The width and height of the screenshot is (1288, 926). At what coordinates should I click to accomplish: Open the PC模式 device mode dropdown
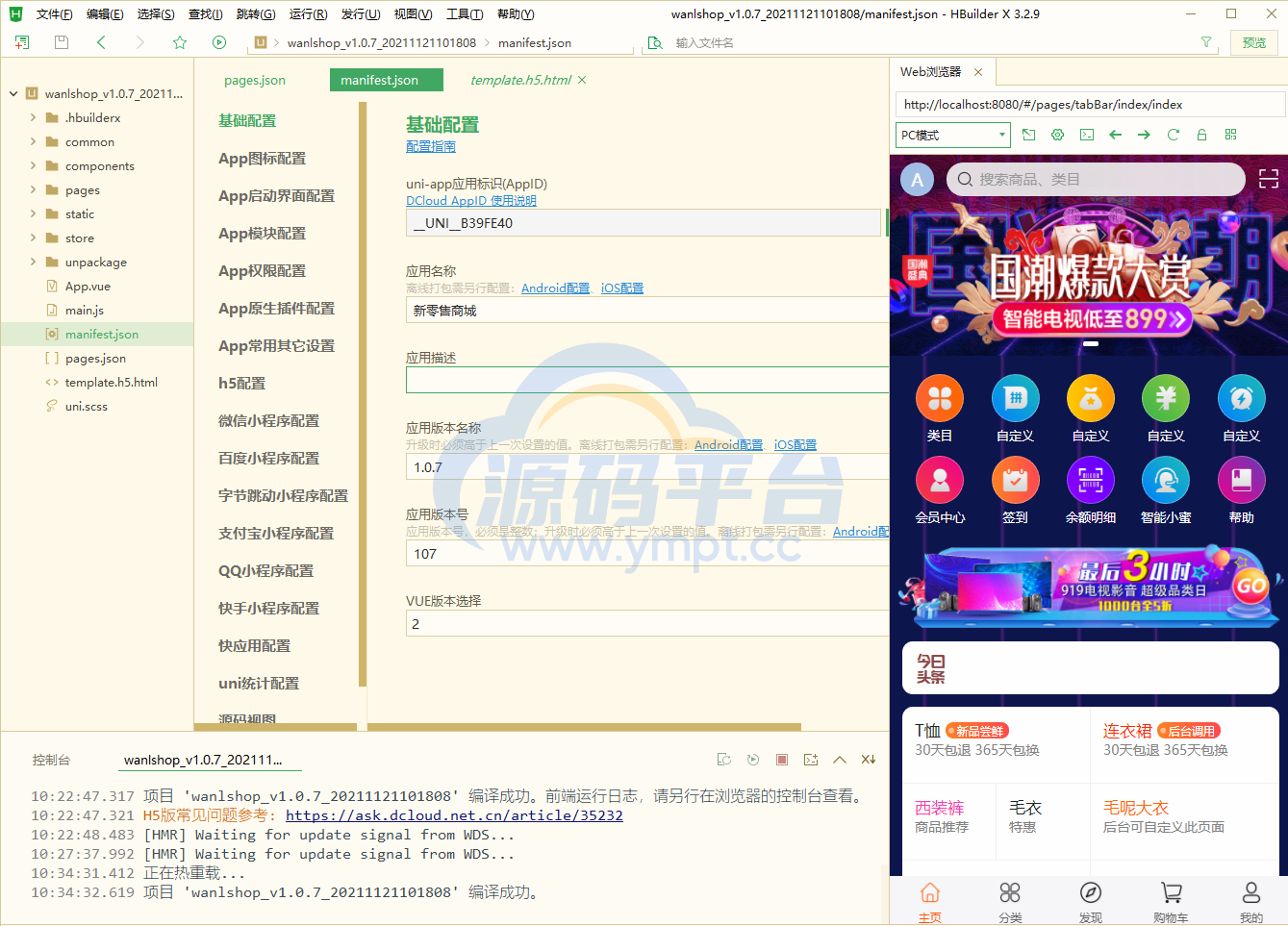[953, 135]
